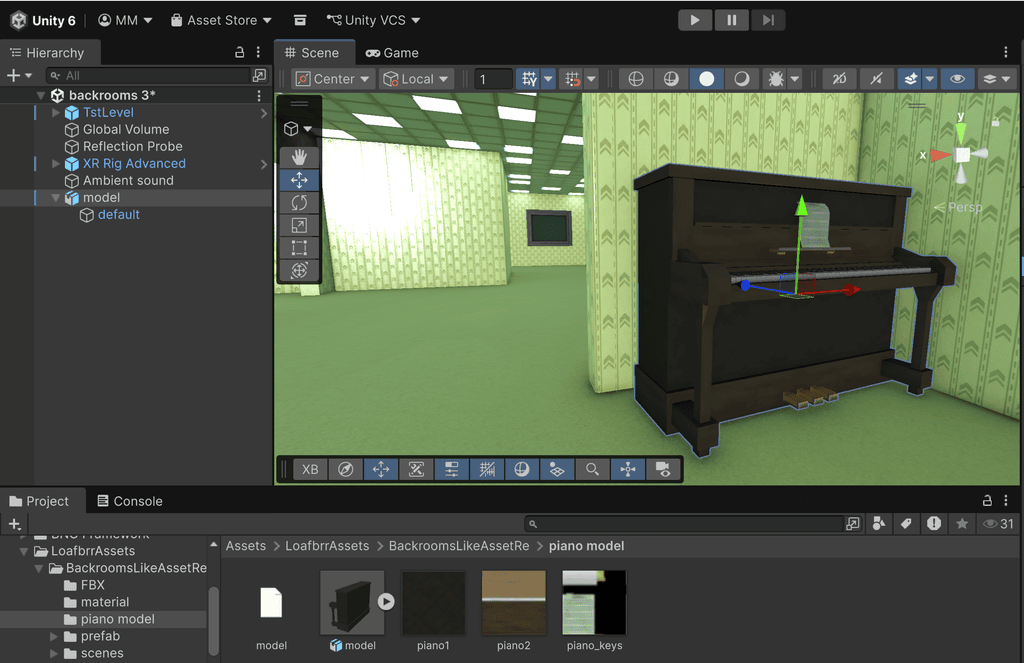Expand the prefab folder
Screen dimensions: 1024x663
(x=54, y=636)
